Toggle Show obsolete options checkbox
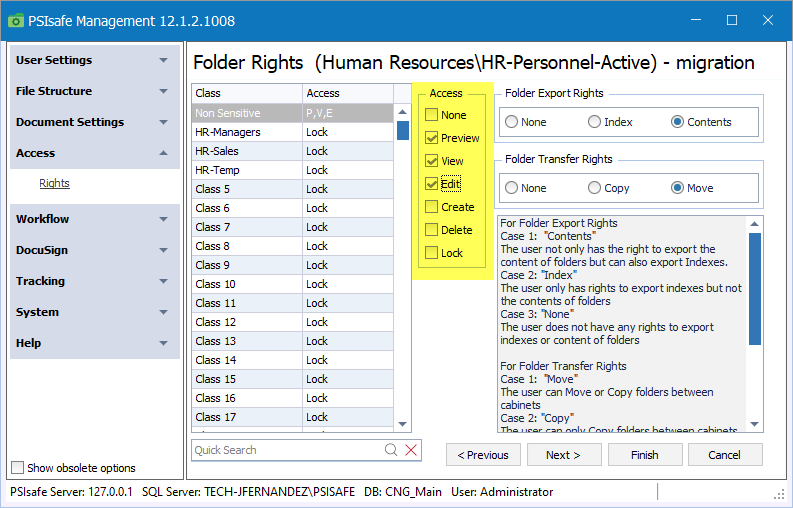 (x=18, y=468)
